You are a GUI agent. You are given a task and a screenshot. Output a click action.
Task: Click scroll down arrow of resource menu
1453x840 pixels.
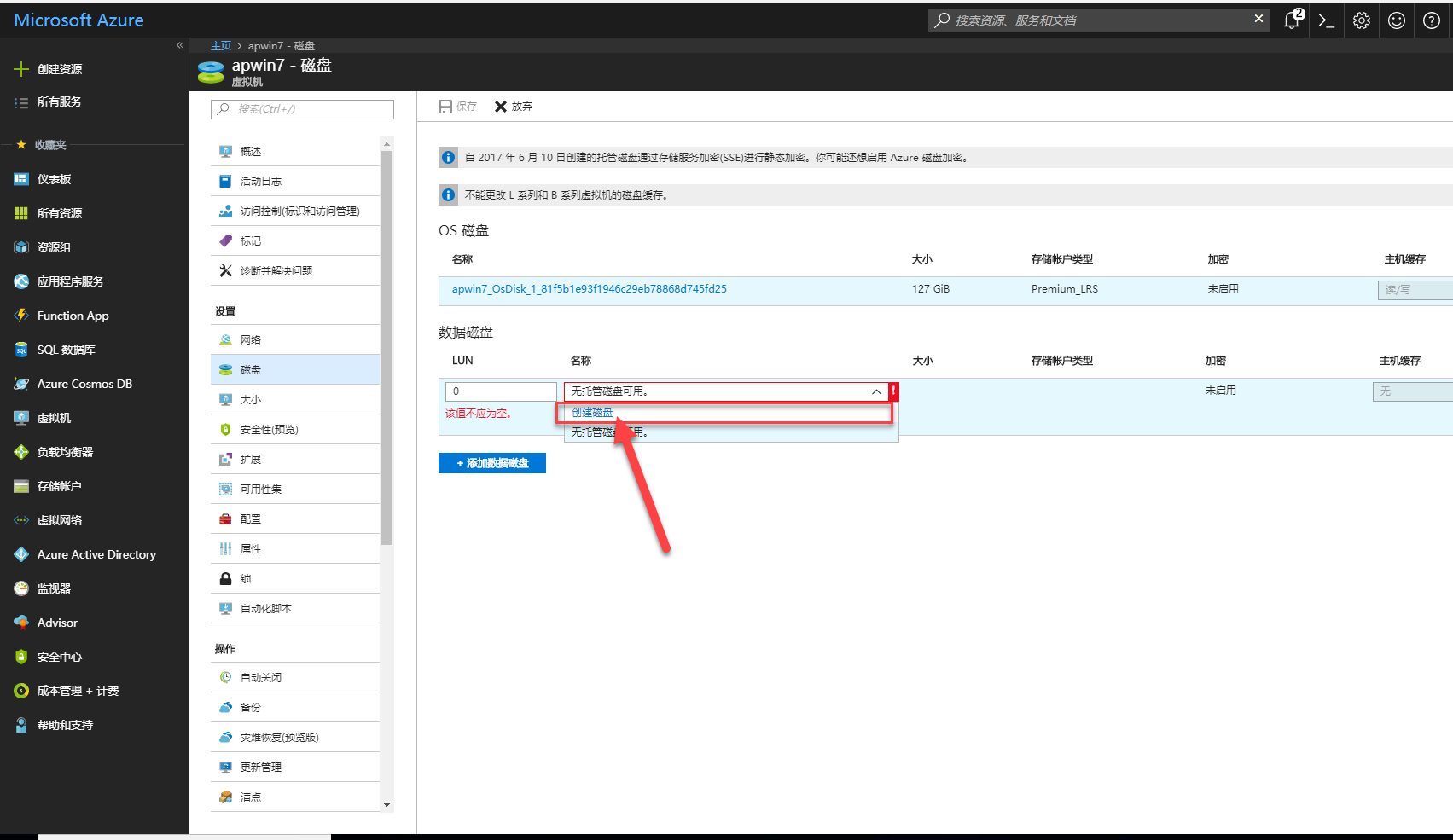pos(386,805)
